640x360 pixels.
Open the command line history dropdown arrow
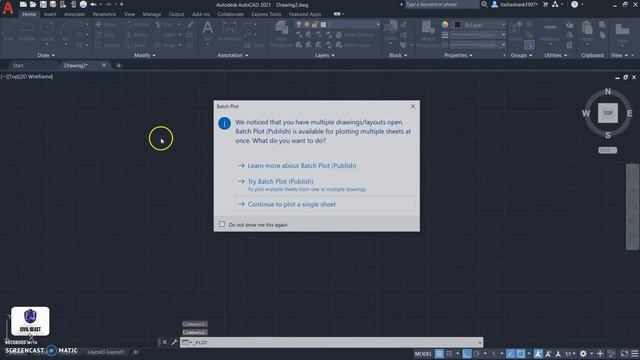(480, 342)
